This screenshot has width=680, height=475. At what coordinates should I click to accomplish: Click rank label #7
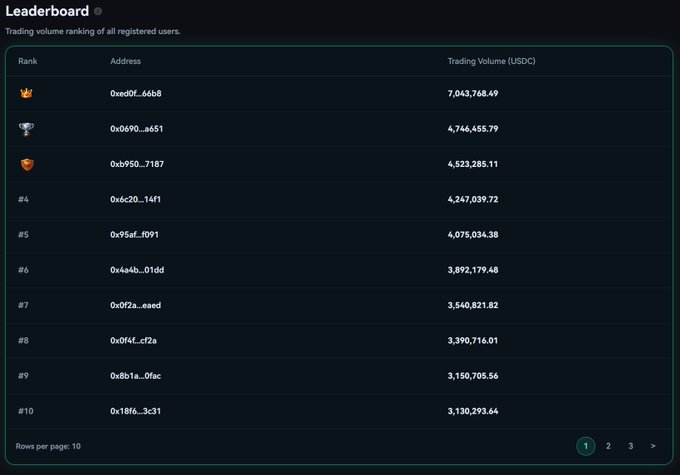(23, 305)
